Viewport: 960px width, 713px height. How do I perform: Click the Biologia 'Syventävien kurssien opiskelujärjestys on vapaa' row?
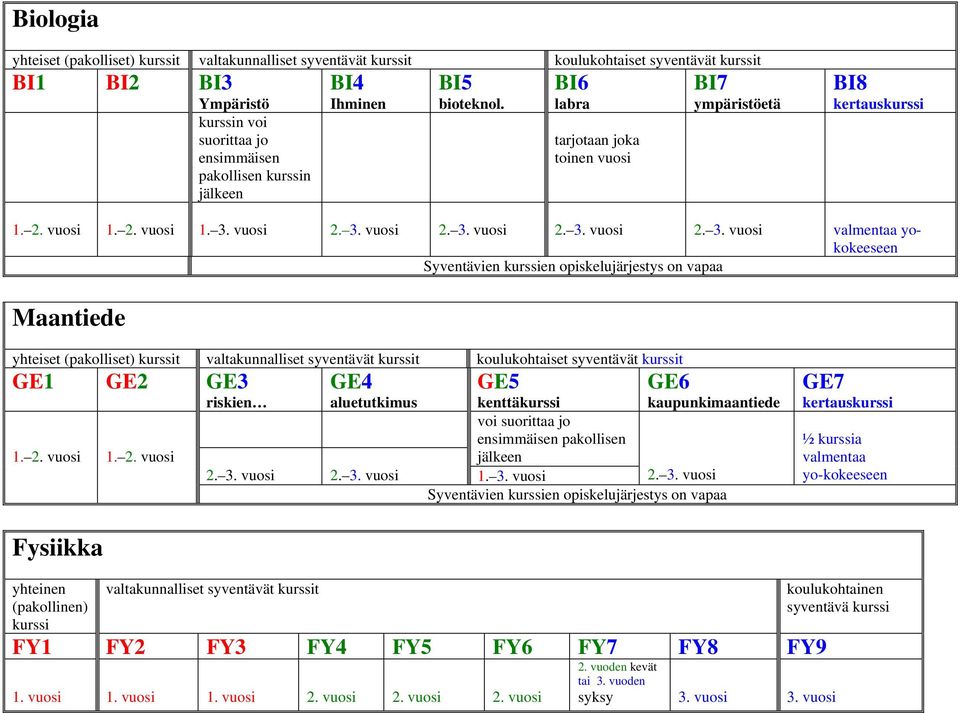pos(573,267)
